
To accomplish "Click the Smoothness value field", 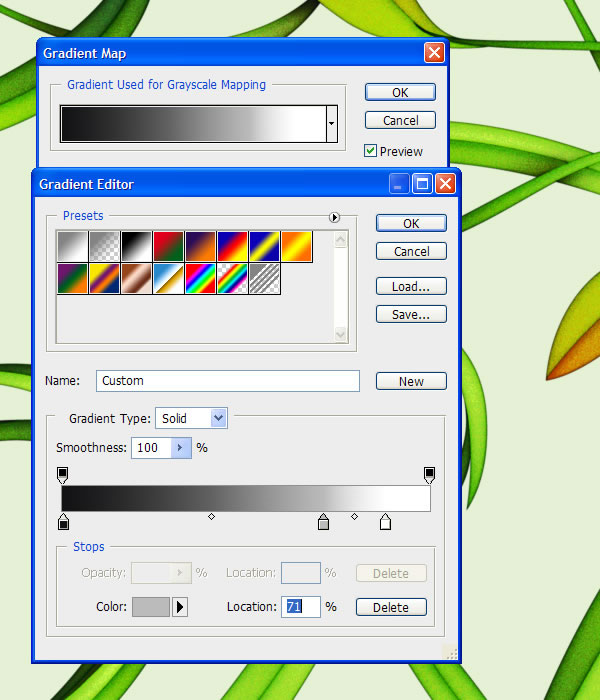I will click(x=151, y=448).
